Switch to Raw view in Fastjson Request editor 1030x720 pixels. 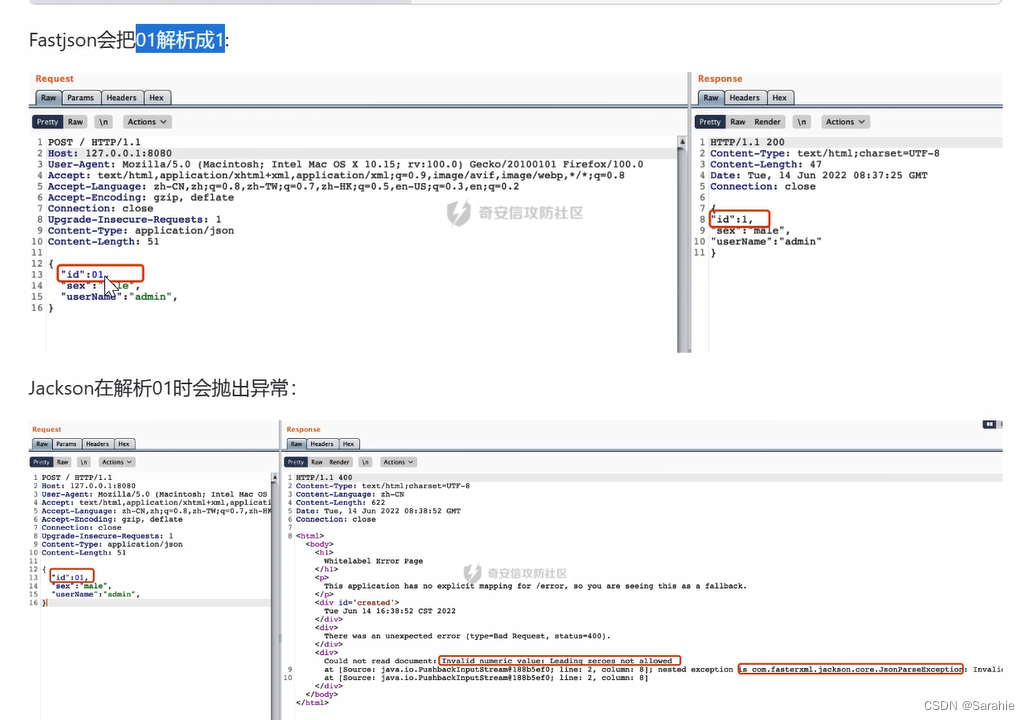(x=76, y=122)
